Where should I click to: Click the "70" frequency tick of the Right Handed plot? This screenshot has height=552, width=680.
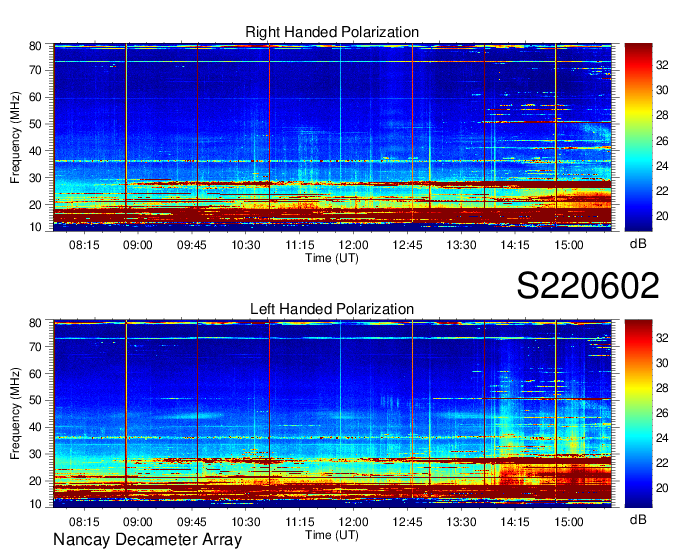pos(35,70)
